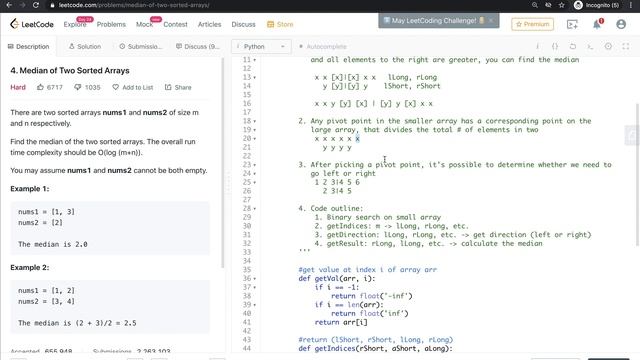The image size is (640, 360).
Task: Collapse code fold arrow at line 20
Action: click(255, 139)
